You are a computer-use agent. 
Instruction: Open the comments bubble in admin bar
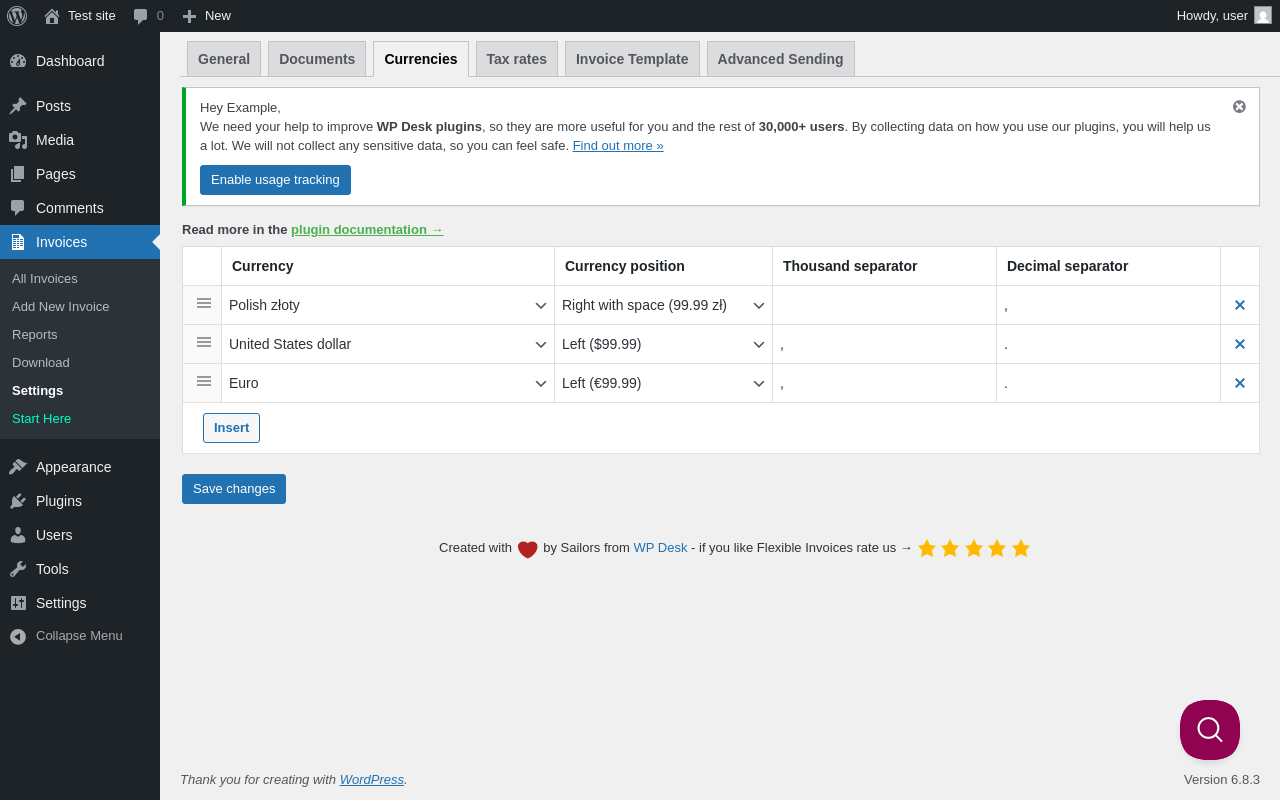141,16
